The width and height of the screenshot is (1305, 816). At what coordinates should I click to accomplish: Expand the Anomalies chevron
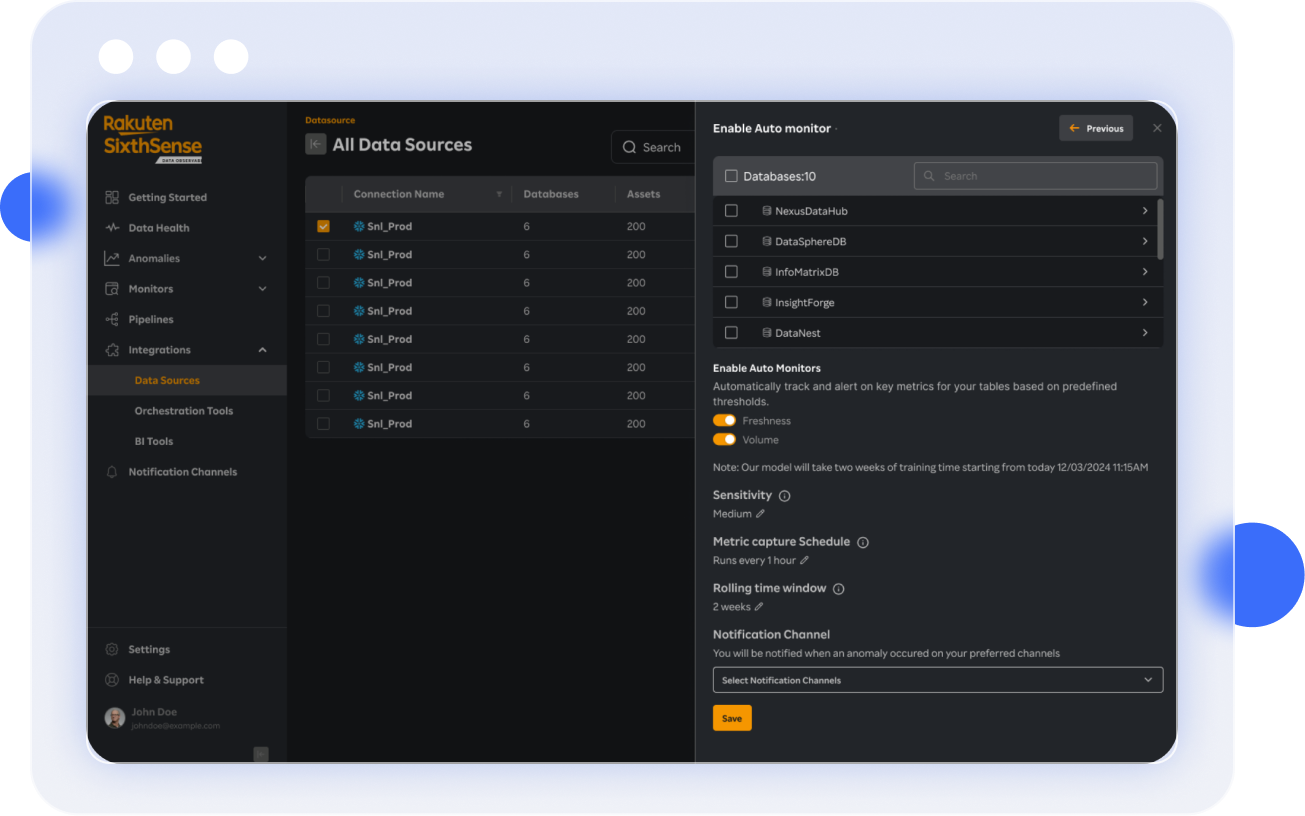pos(263,258)
